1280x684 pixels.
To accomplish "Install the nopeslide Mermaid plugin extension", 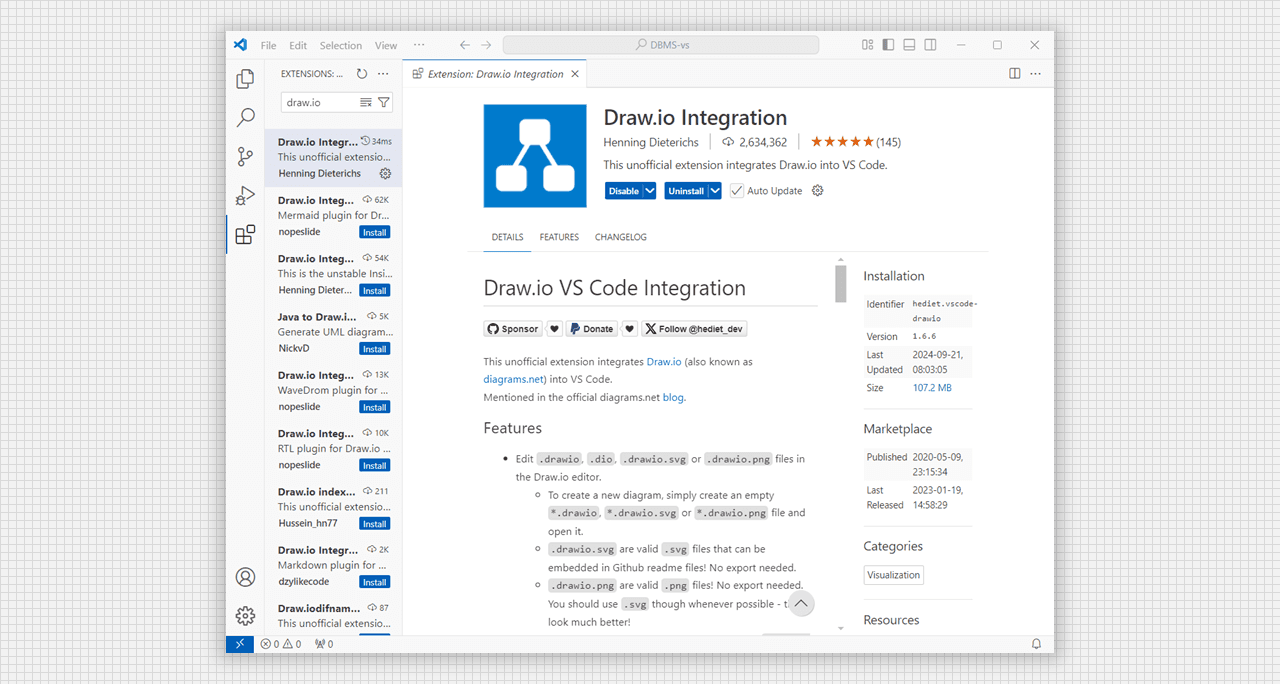I will (x=375, y=232).
